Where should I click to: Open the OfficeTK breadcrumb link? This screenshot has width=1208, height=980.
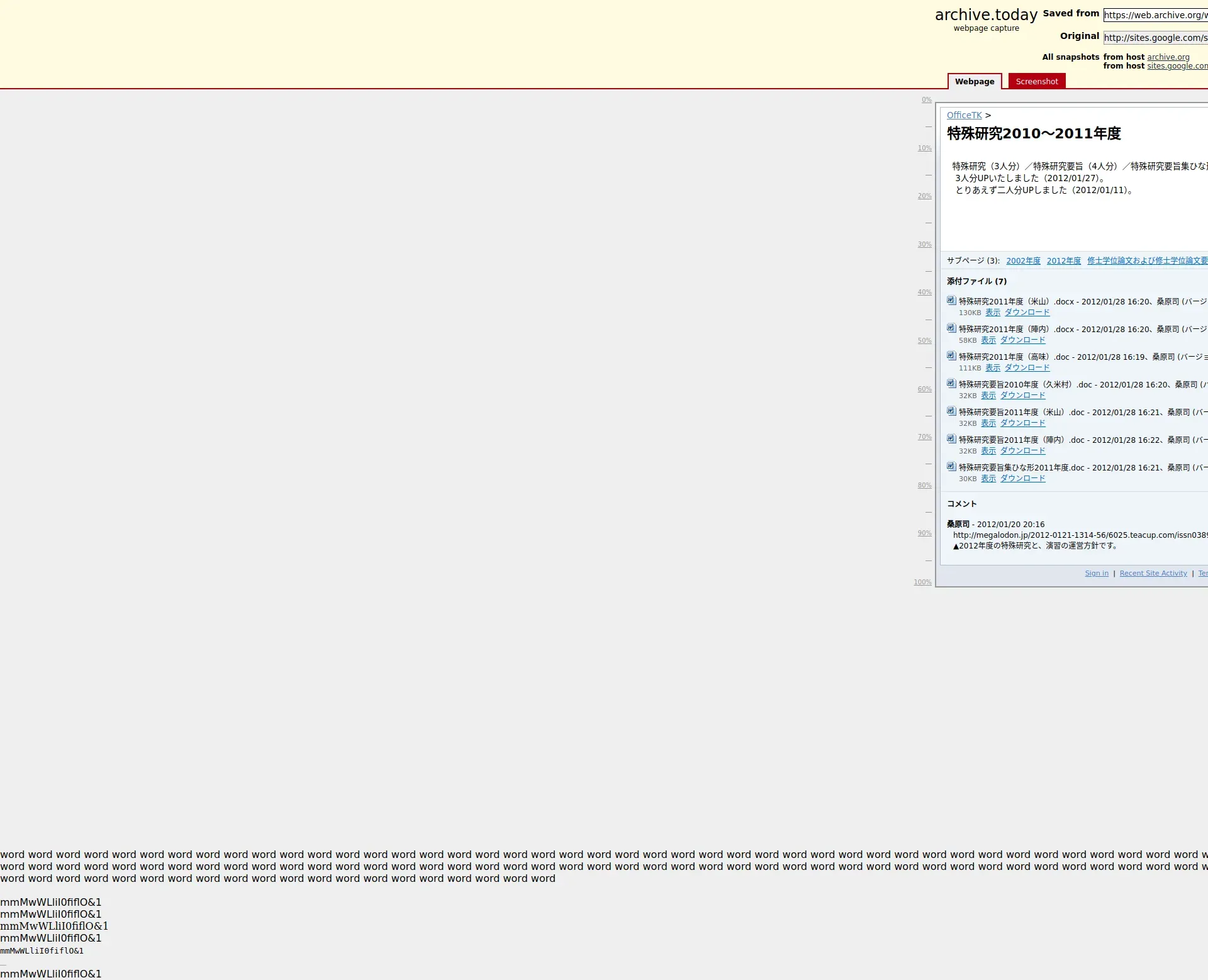(964, 115)
